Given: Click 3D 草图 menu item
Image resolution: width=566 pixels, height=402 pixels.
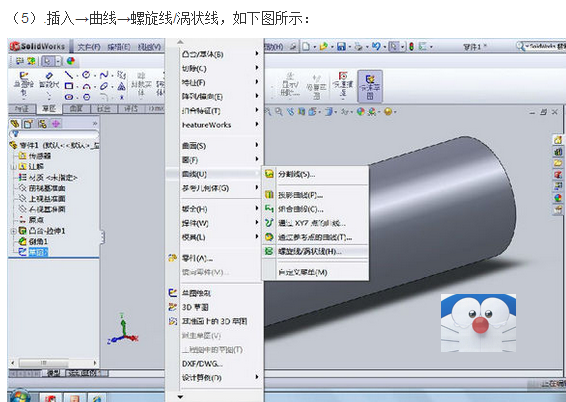Looking at the screenshot, I should point(195,307).
